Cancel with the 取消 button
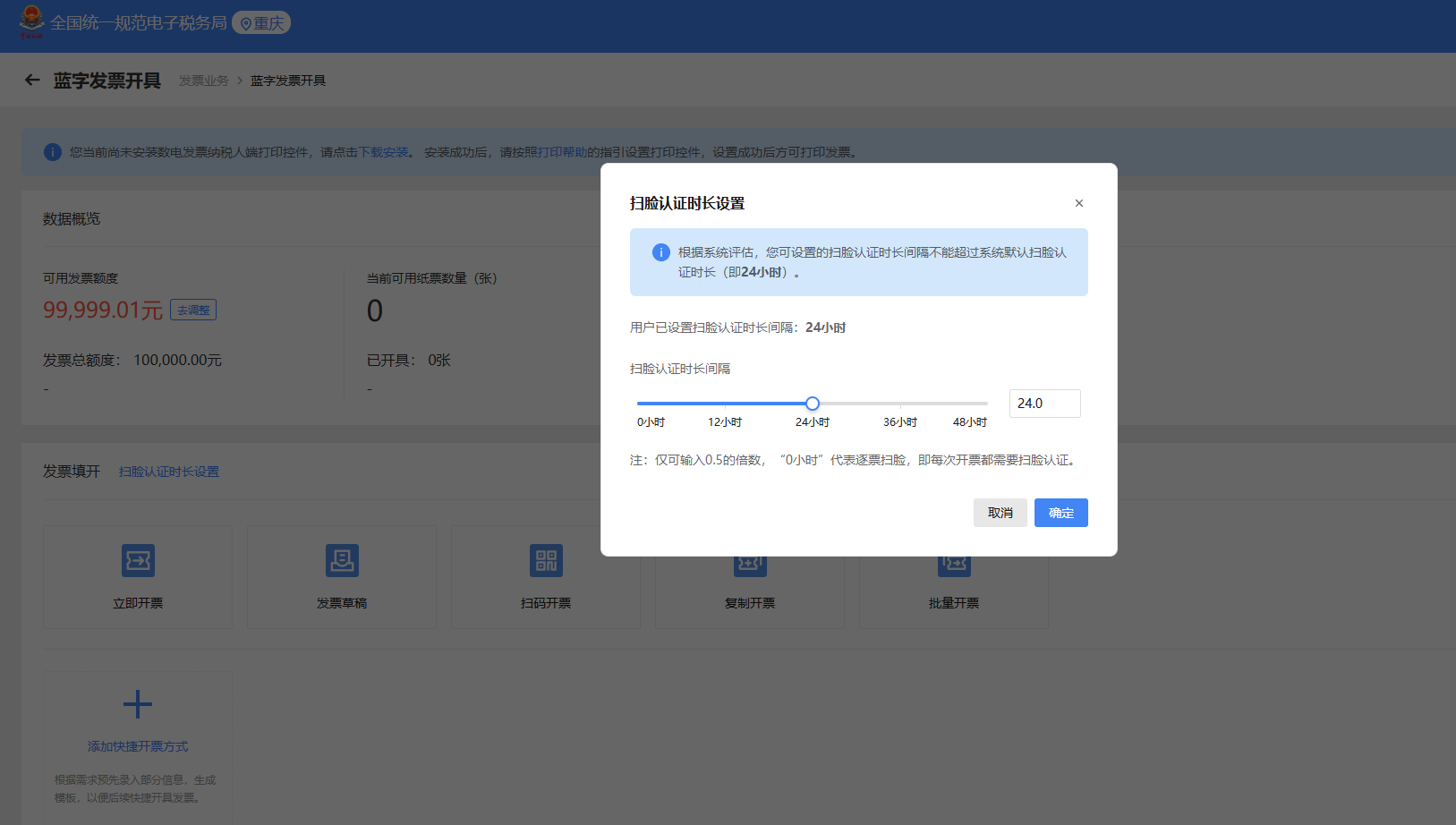The height and width of the screenshot is (825, 1456). click(x=1000, y=513)
